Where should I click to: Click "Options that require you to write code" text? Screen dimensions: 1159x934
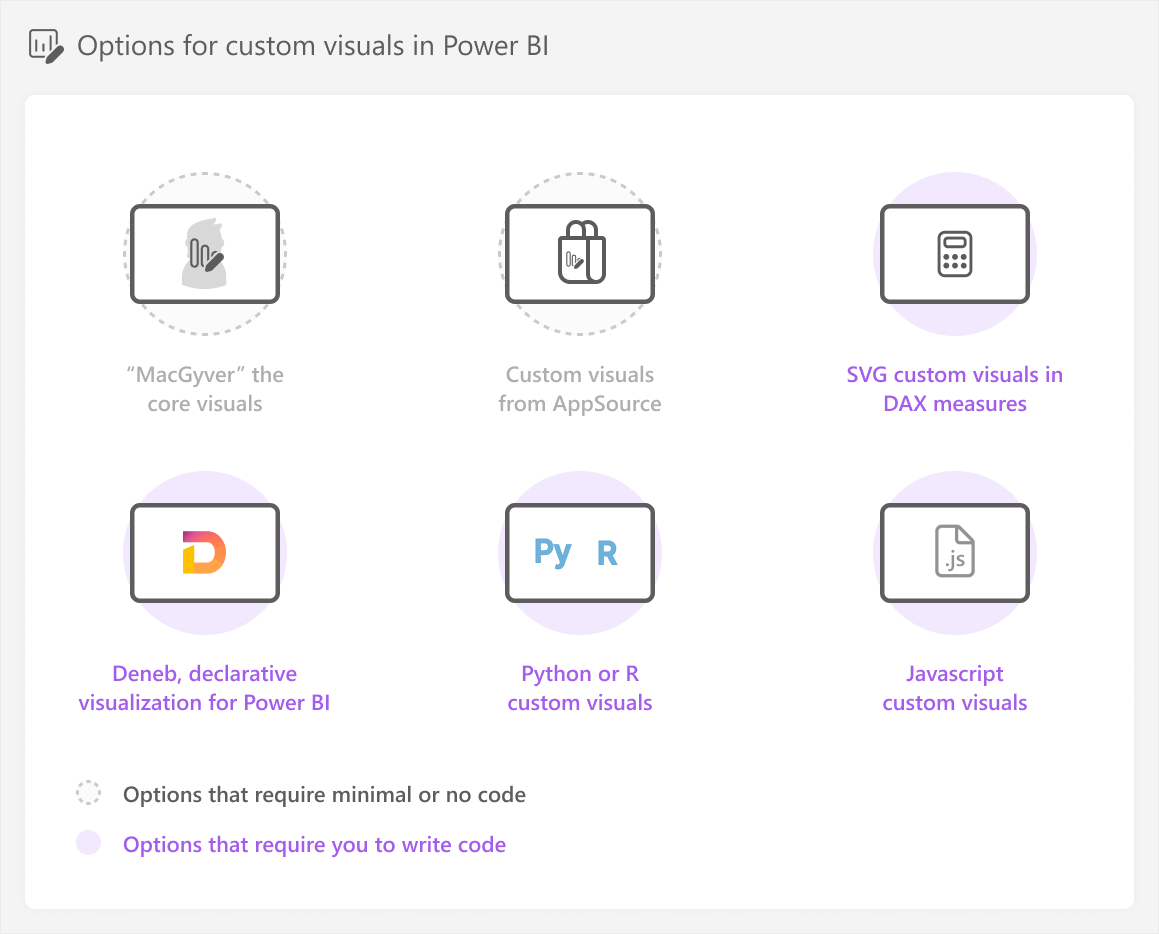click(x=314, y=845)
